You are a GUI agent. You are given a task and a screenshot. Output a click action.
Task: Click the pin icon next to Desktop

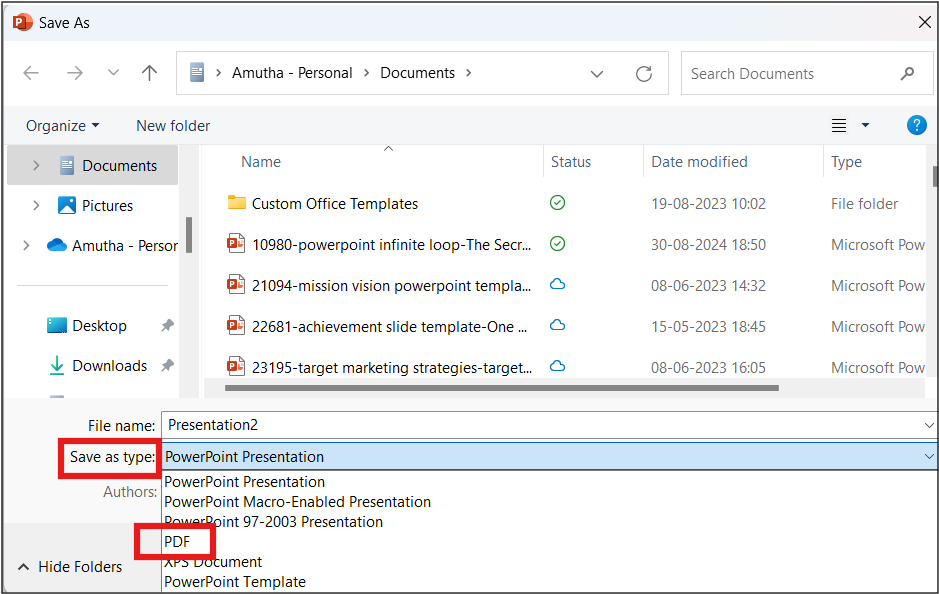tap(167, 326)
